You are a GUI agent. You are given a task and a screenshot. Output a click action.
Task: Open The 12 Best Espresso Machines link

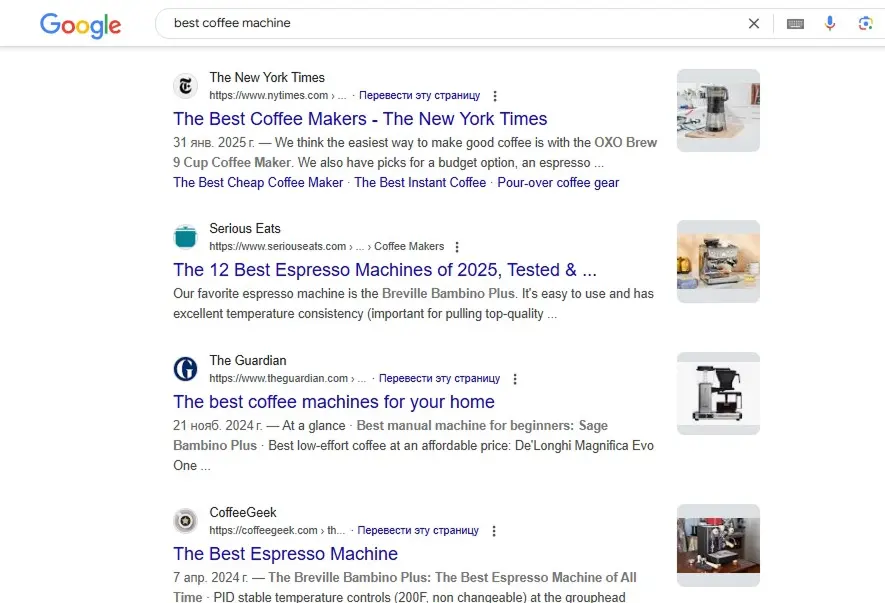pos(385,270)
